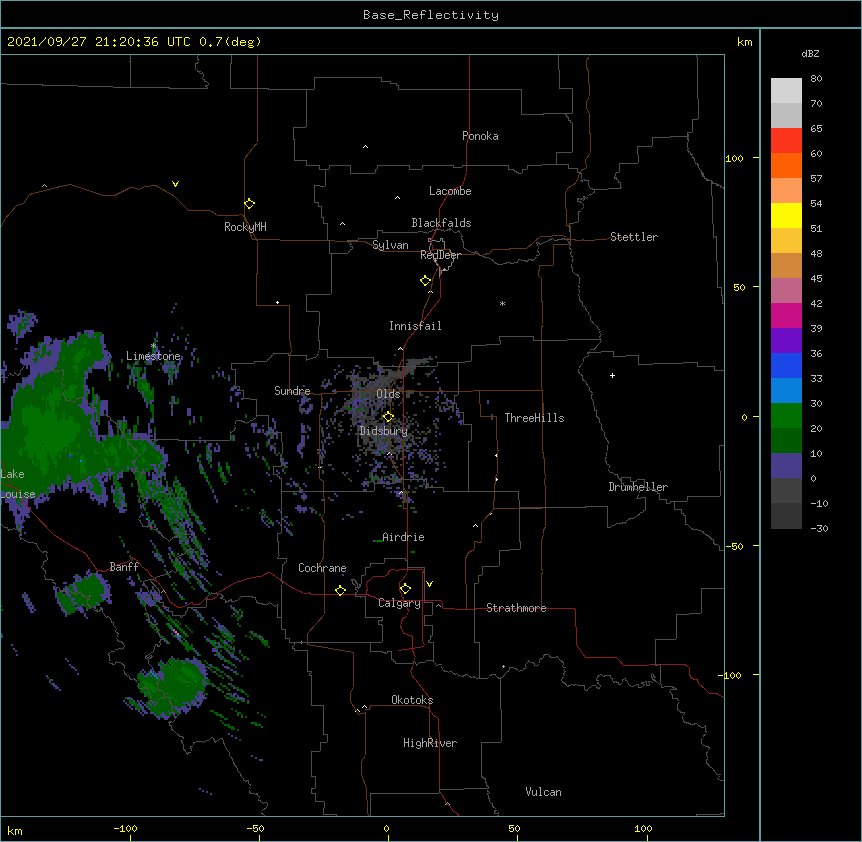Image resolution: width=862 pixels, height=842 pixels.
Task: Click the dBZ legend heading
Action: click(810, 54)
